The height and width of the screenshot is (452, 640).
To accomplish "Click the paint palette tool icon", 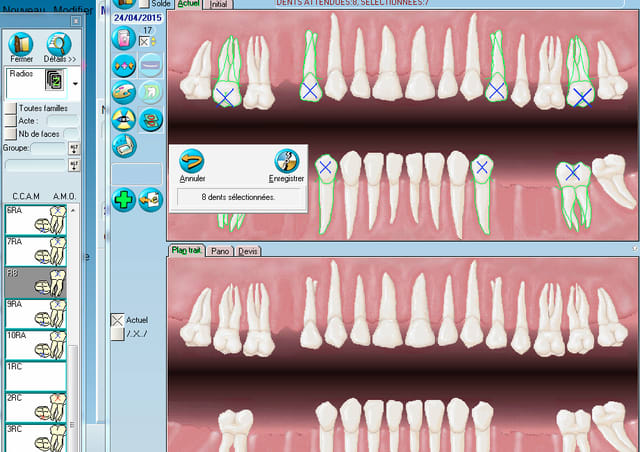I will coord(124,93).
